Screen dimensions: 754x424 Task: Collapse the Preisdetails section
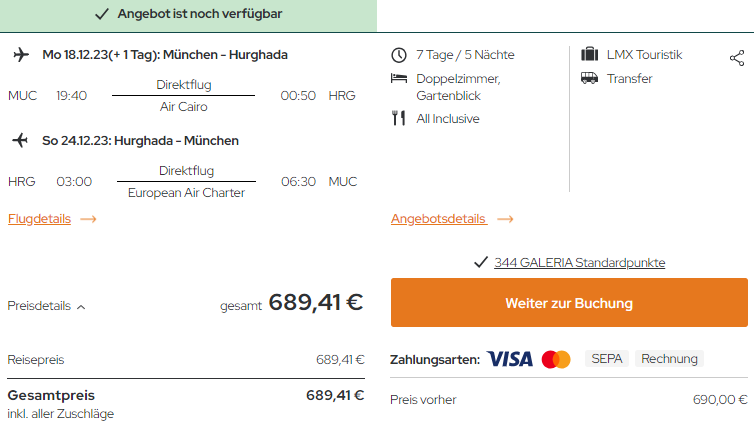[x=46, y=306]
